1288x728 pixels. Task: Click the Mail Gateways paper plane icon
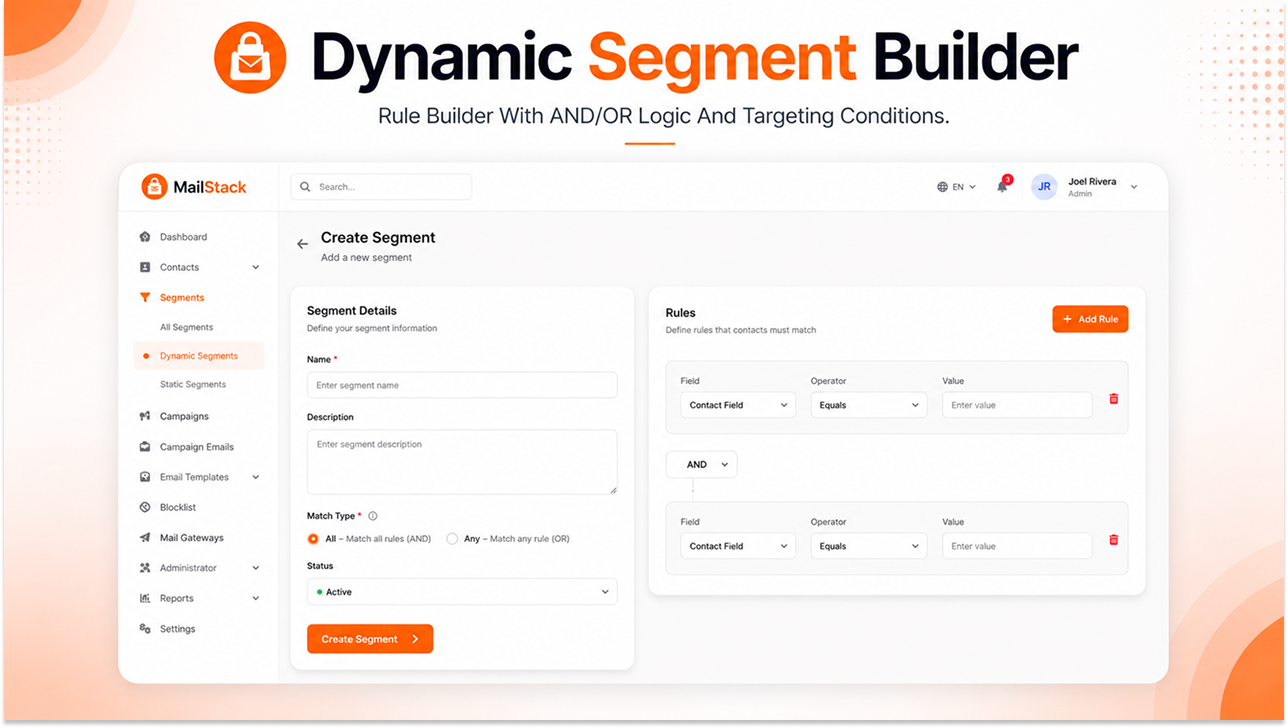click(145, 538)
